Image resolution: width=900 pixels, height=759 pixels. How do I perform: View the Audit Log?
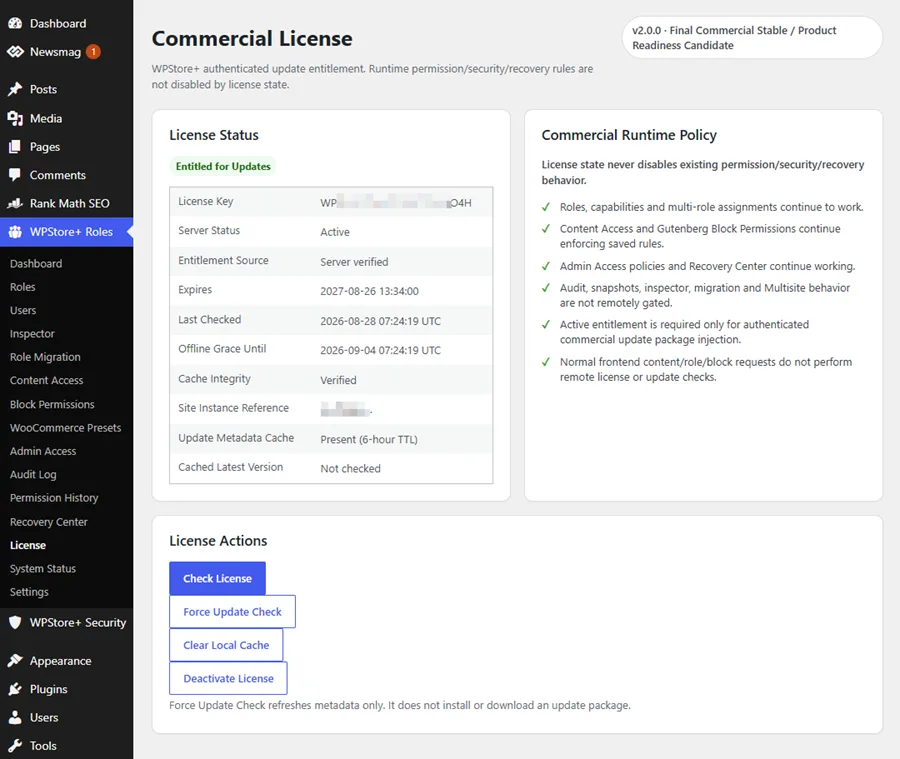tap(33, 475)
